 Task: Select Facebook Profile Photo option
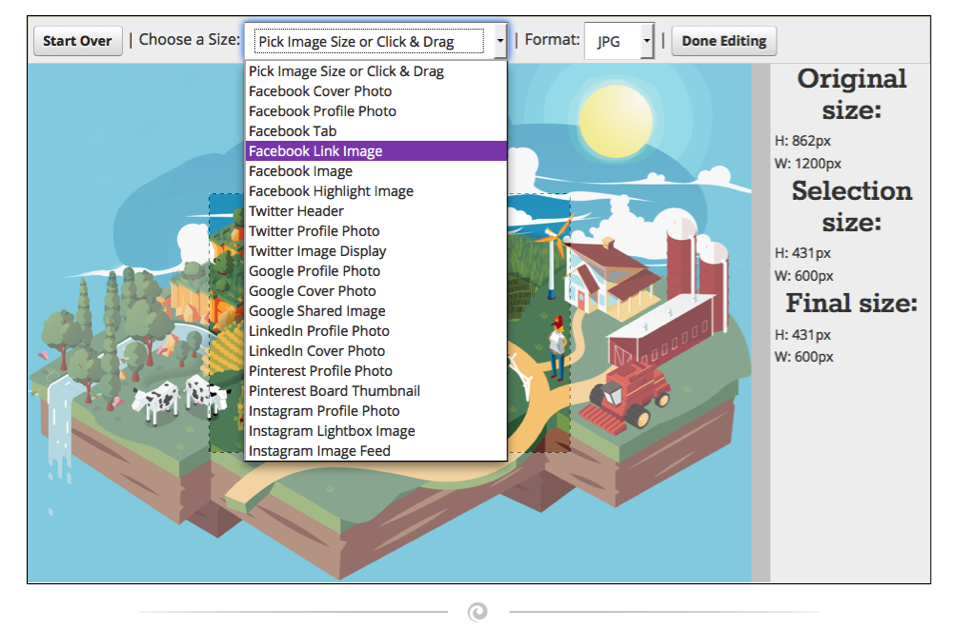[x=376, y=111]
